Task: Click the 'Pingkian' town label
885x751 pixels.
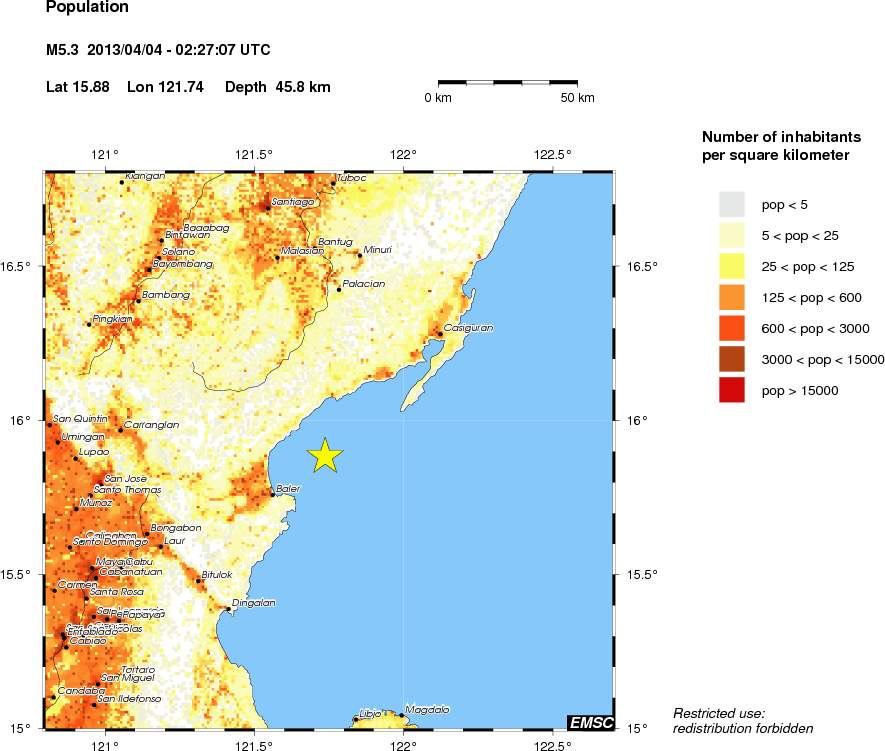Action: tap(112, 319)
